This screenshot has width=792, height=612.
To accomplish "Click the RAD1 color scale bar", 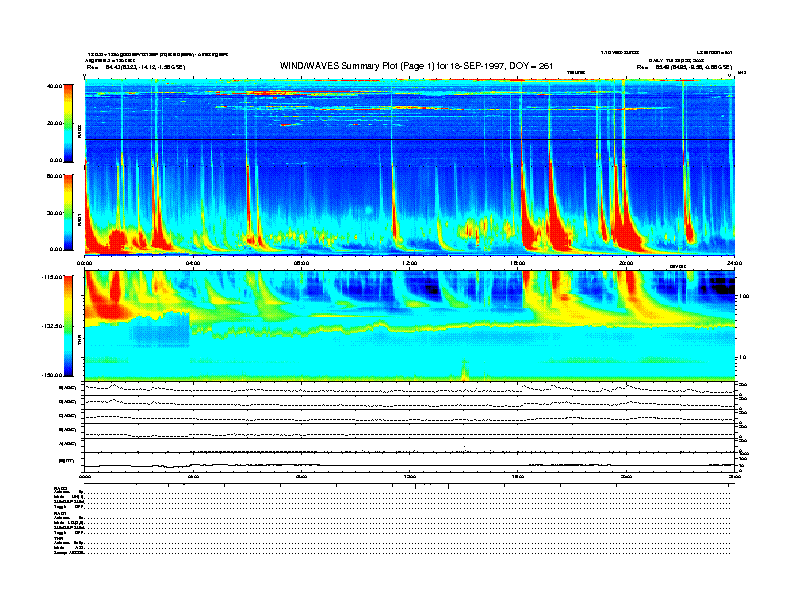I will pos(68,212).
